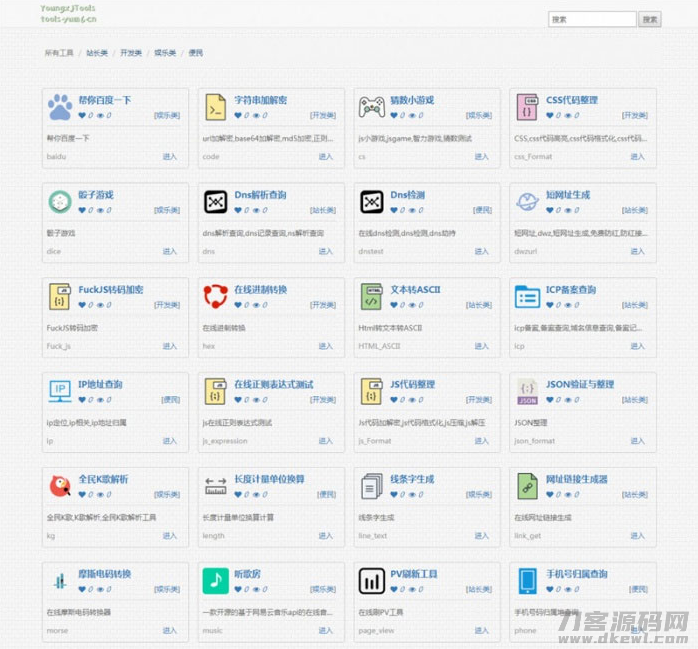This screenshot has width=698, height=649.
Task: Switch to the 开发类 category
Action: [131, 53]
